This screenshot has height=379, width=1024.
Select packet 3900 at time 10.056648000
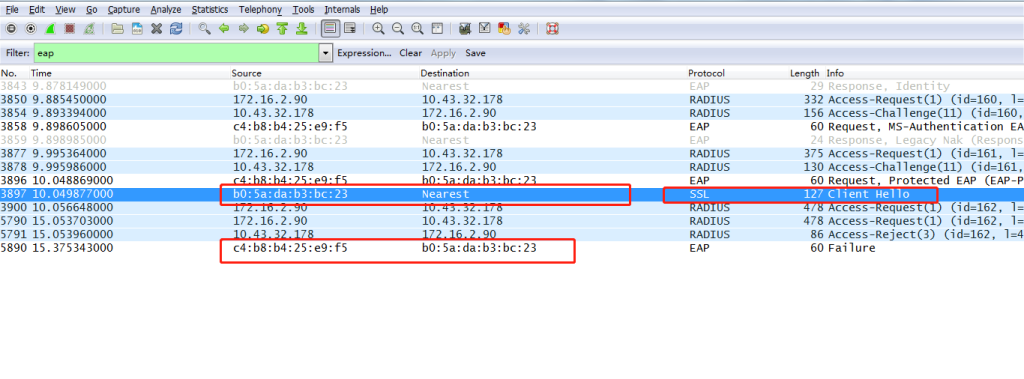(512, 207)
